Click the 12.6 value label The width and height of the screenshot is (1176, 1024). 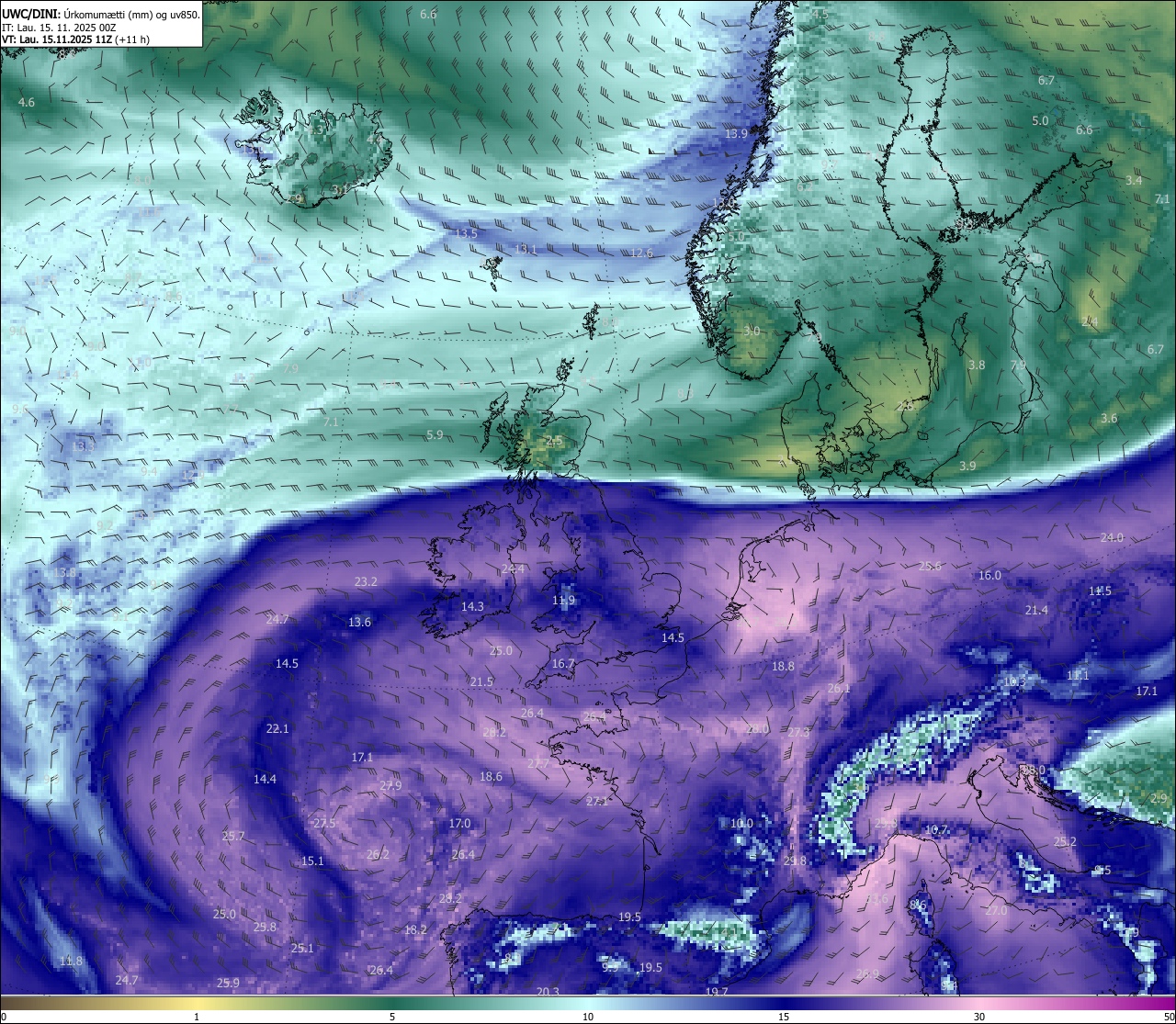641,253
